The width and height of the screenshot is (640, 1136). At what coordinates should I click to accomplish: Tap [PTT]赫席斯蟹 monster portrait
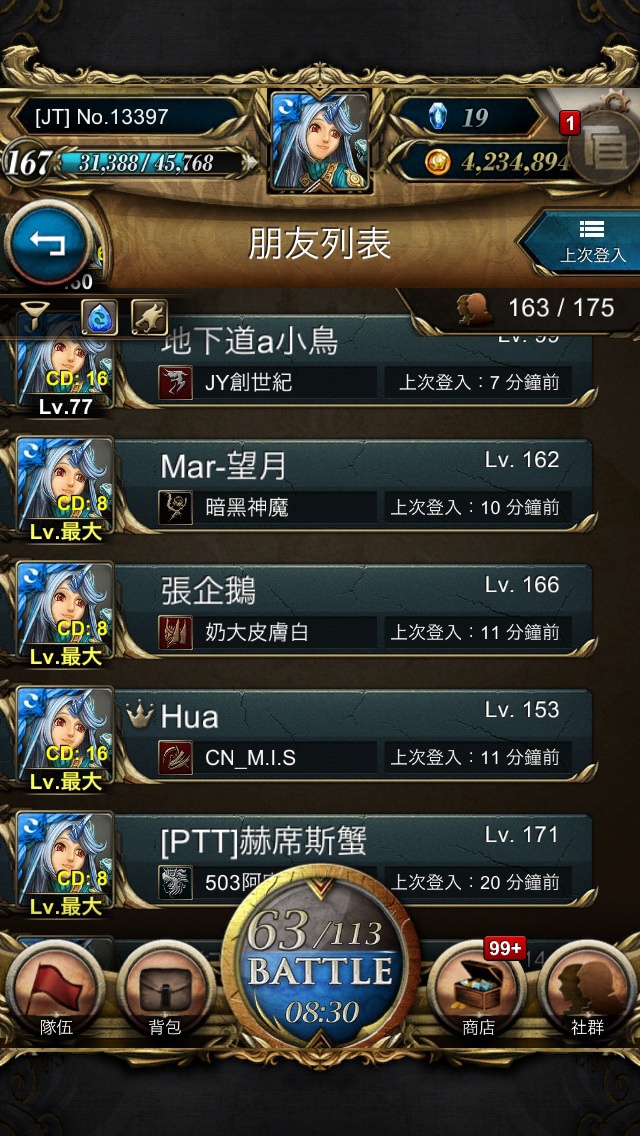click(x=65, y=859)
